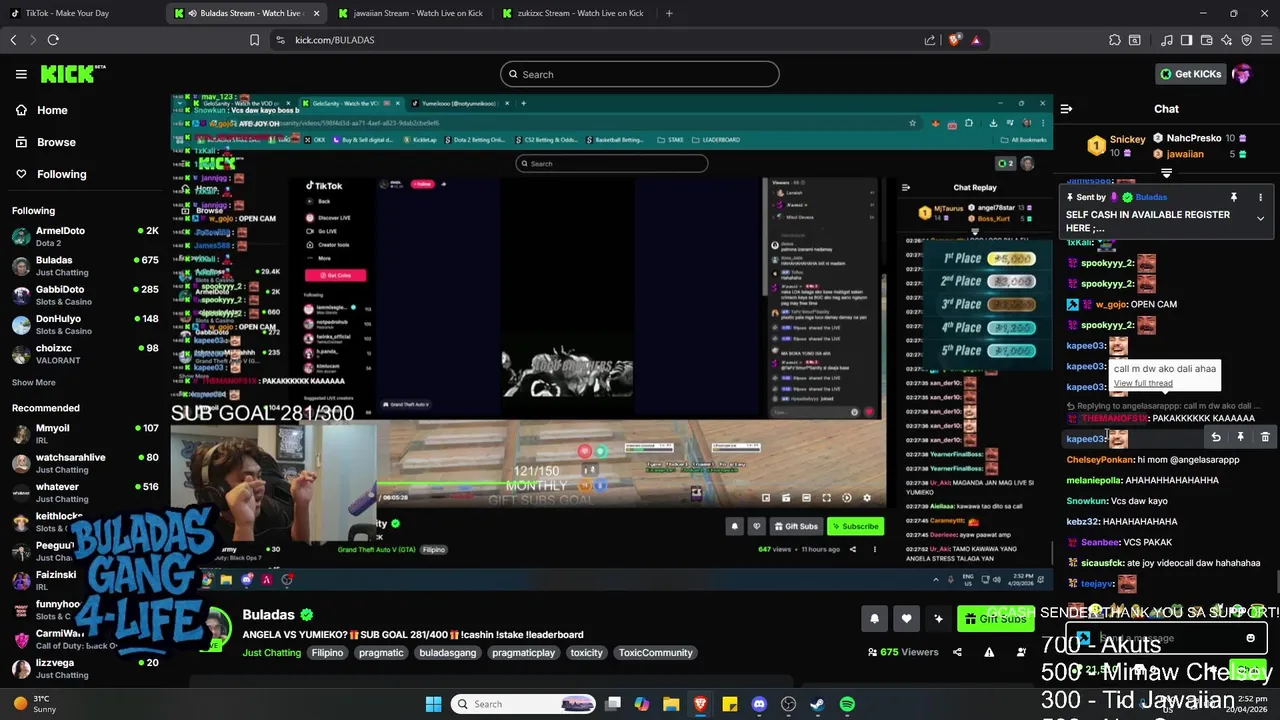Expand the chat leaderboard panel
The image size is (1280, 720).
click(1166, 173)
